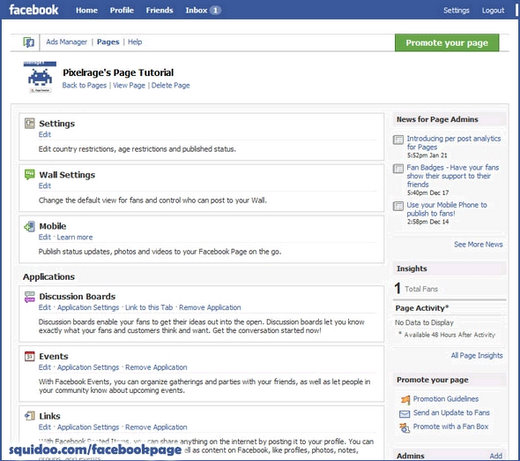Open 'Introducing per post analytics for Pages' news
Screen dimensions: 520x461
[453, 143]
